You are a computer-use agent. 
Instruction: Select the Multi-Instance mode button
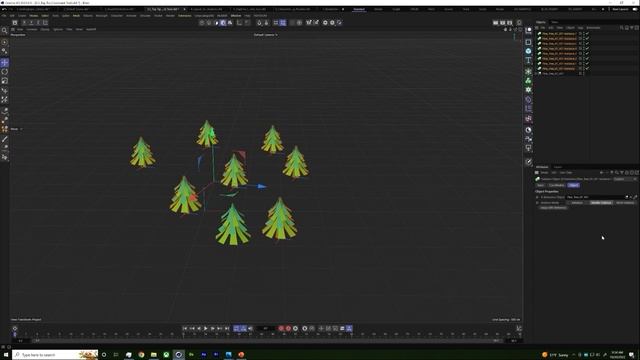(x=625, y=202)
